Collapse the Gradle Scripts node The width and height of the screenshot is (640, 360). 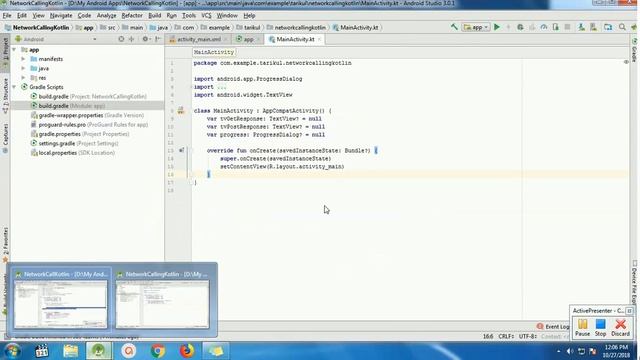(x=14, y=87)
